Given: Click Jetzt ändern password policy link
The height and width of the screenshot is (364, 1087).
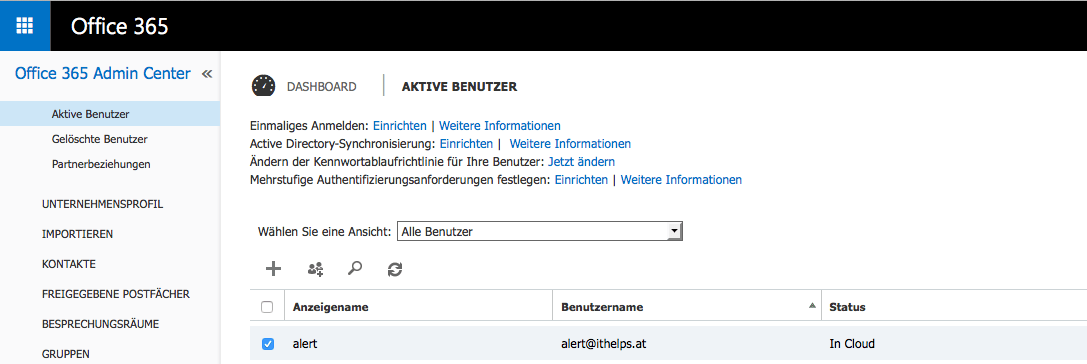Looking at the screenshot, I should [582, 162].
